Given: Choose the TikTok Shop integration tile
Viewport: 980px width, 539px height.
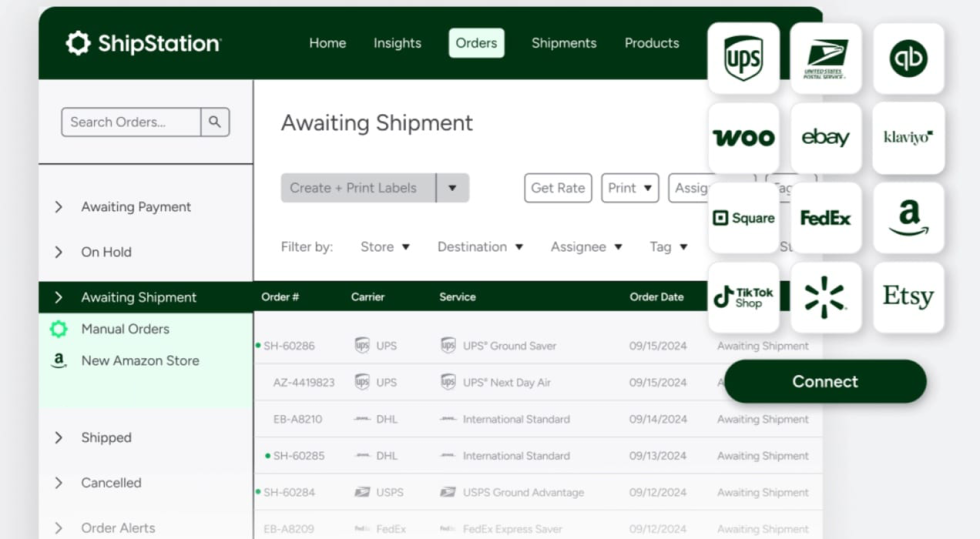Looking at the screenshot, I should (743, 297).
